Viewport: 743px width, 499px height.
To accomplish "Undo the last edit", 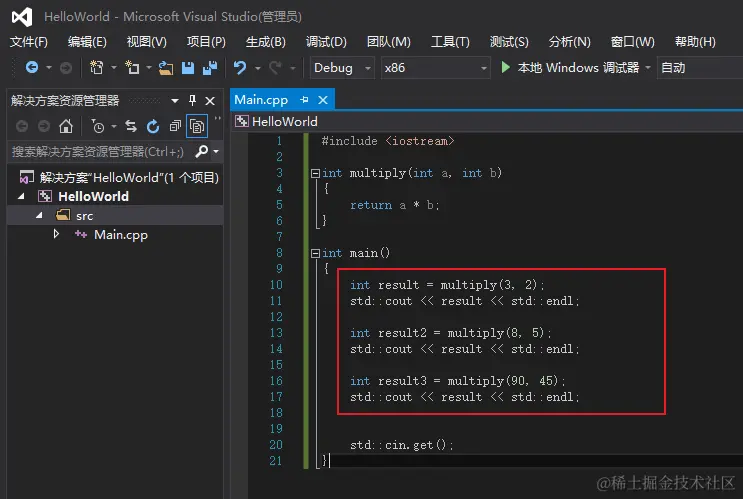I will click(x=240, y=68).
